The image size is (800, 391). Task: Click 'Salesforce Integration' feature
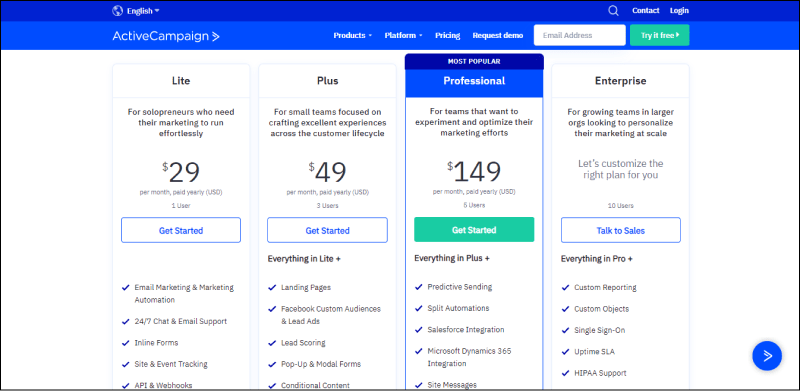tap(466, 330)
